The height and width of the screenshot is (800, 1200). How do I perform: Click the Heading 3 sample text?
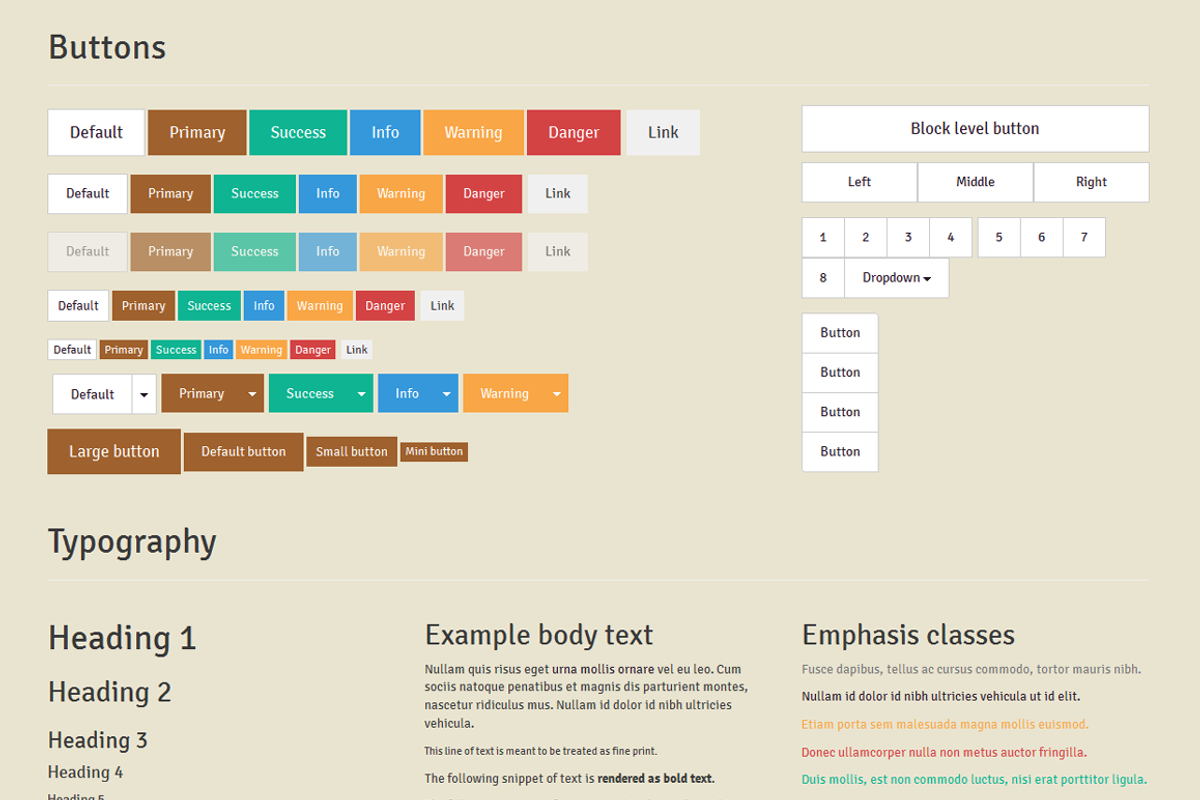[98, 740]
